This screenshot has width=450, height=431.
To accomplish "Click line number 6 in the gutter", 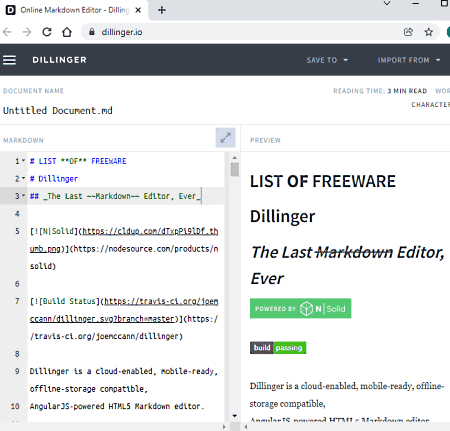I will click(x=17, y=284).
